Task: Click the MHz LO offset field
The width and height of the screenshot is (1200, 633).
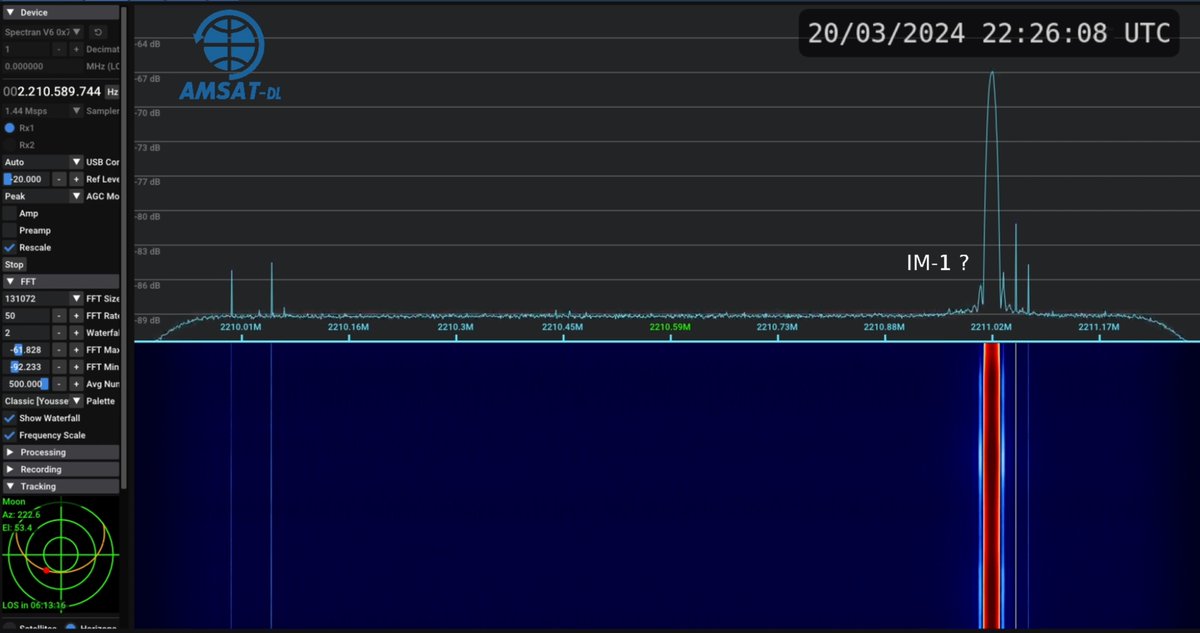Action: click(42, 66)
